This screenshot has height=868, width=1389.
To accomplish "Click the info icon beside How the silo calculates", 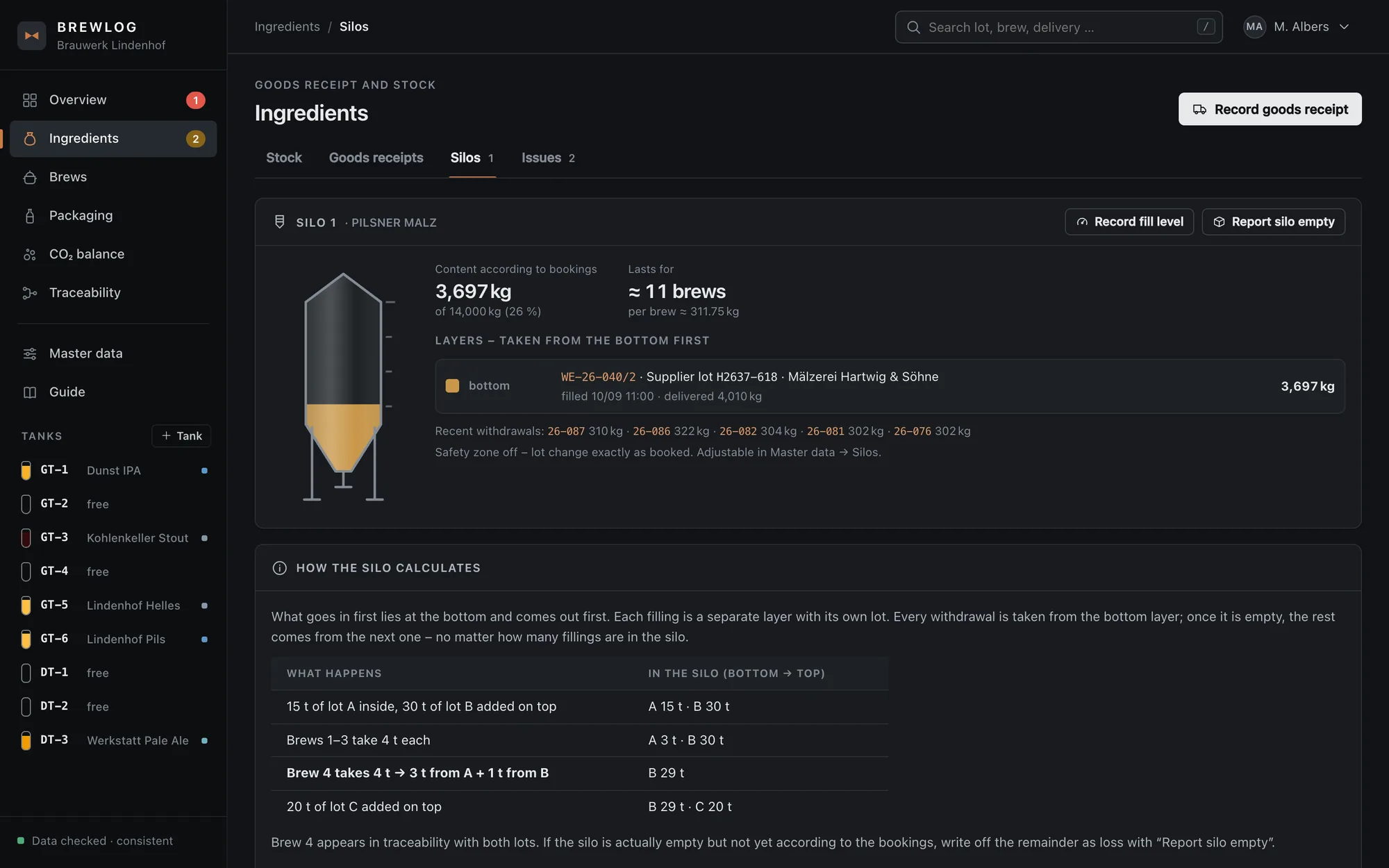I will tap(280, 568).
